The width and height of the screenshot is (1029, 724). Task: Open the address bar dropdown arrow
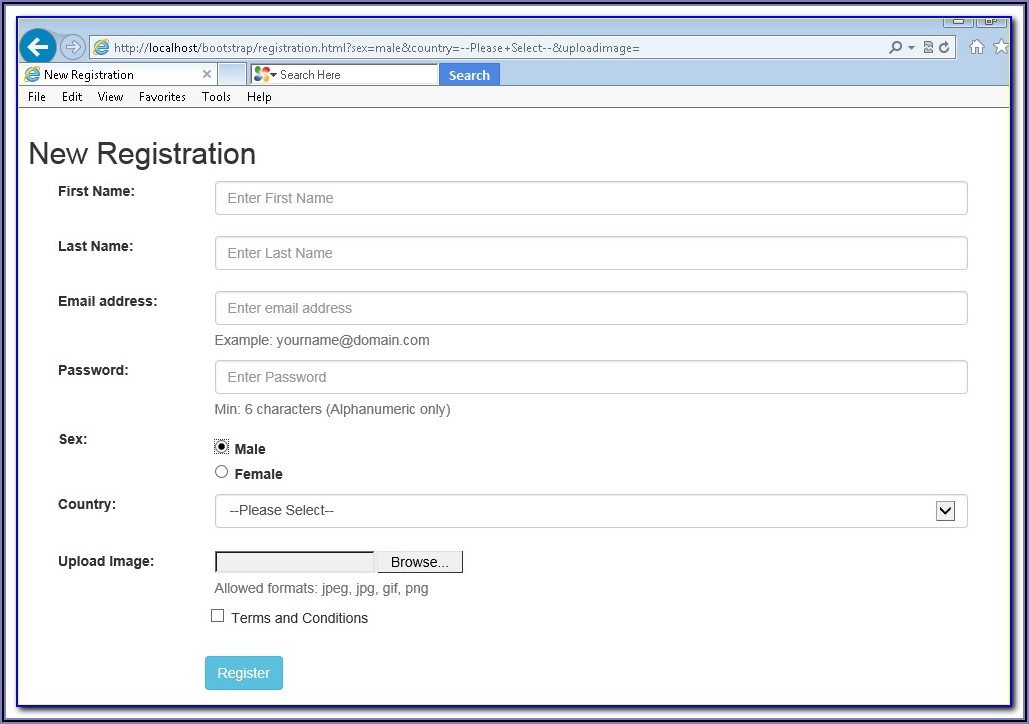coord(911,47)
